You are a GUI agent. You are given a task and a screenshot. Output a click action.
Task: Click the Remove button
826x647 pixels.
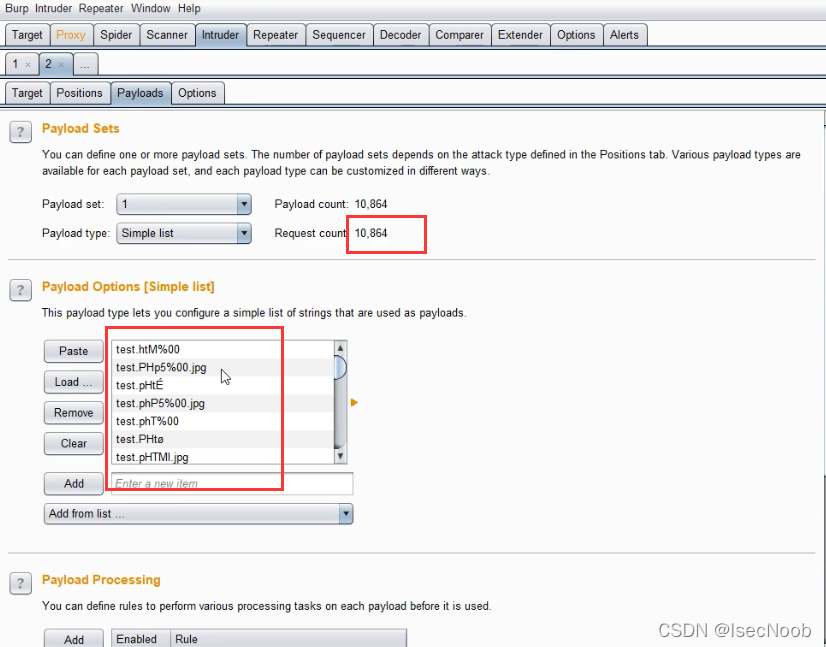(74, 413)
